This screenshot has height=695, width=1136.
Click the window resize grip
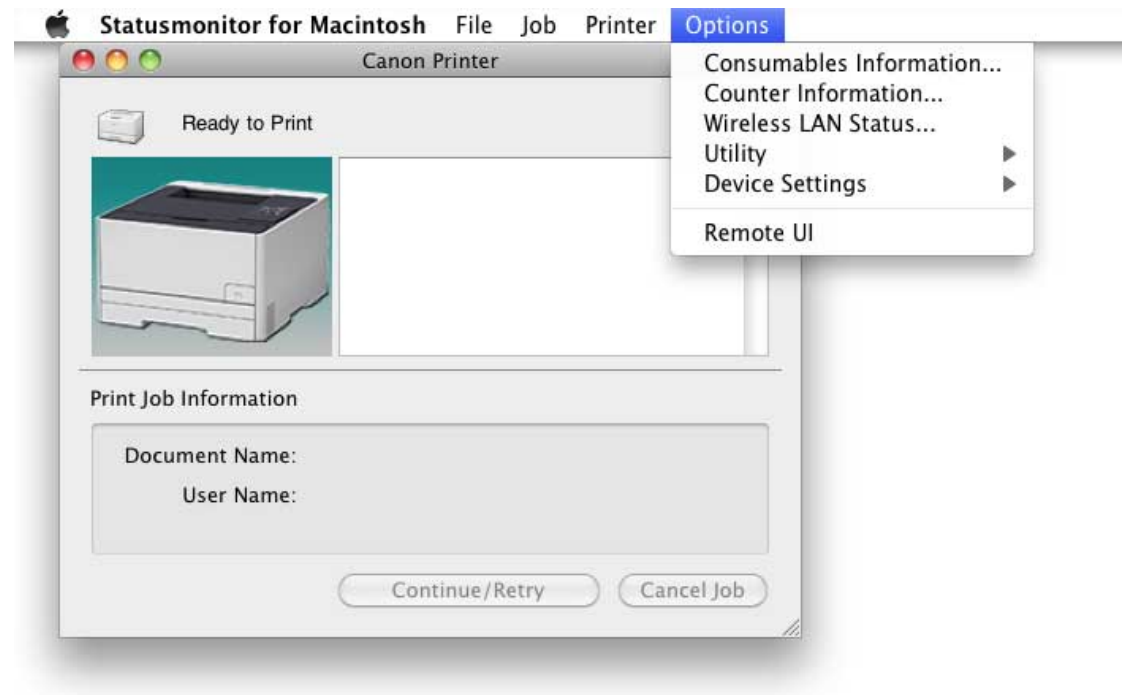point(791,628)
